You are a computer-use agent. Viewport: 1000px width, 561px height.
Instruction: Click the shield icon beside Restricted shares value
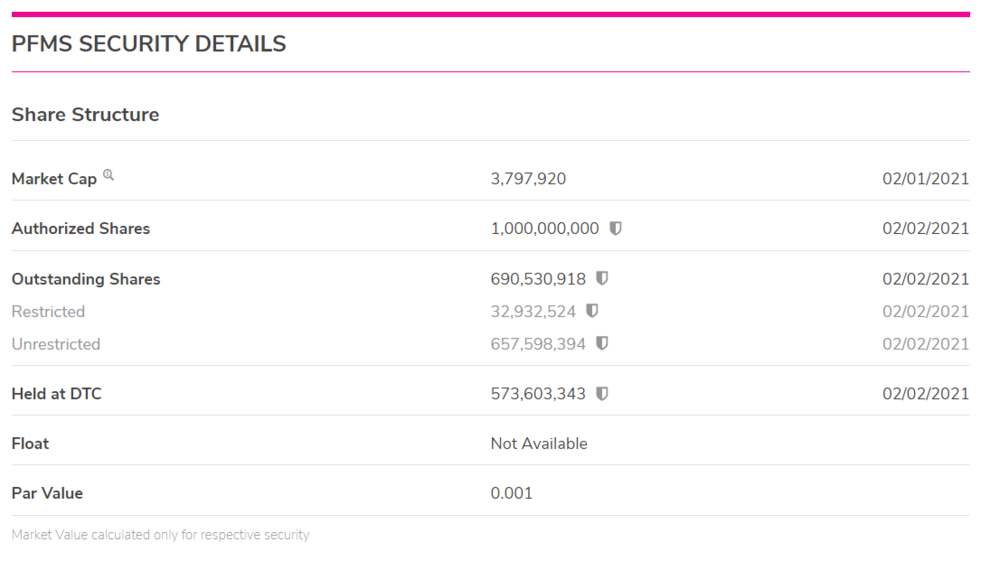592,311
